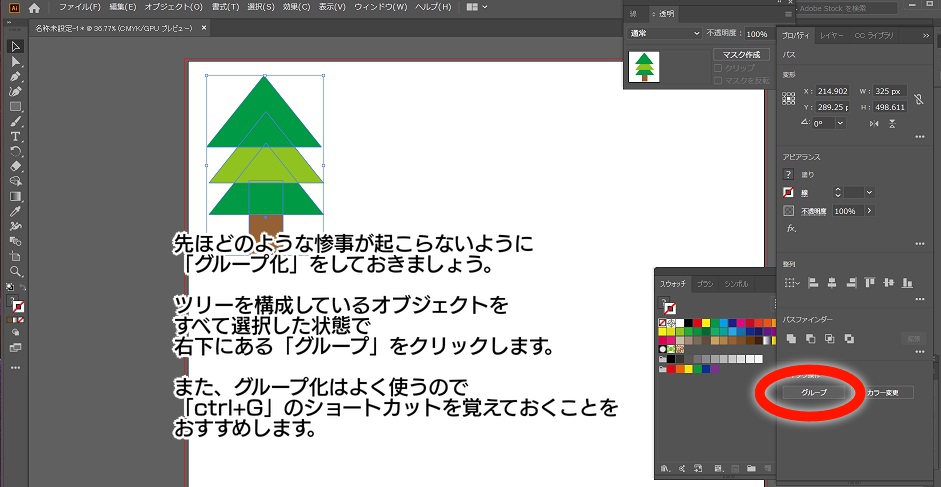Click the Pathfinder 拡張 button
This screenshot has width=941, height=487.
(x=913, y=339)
